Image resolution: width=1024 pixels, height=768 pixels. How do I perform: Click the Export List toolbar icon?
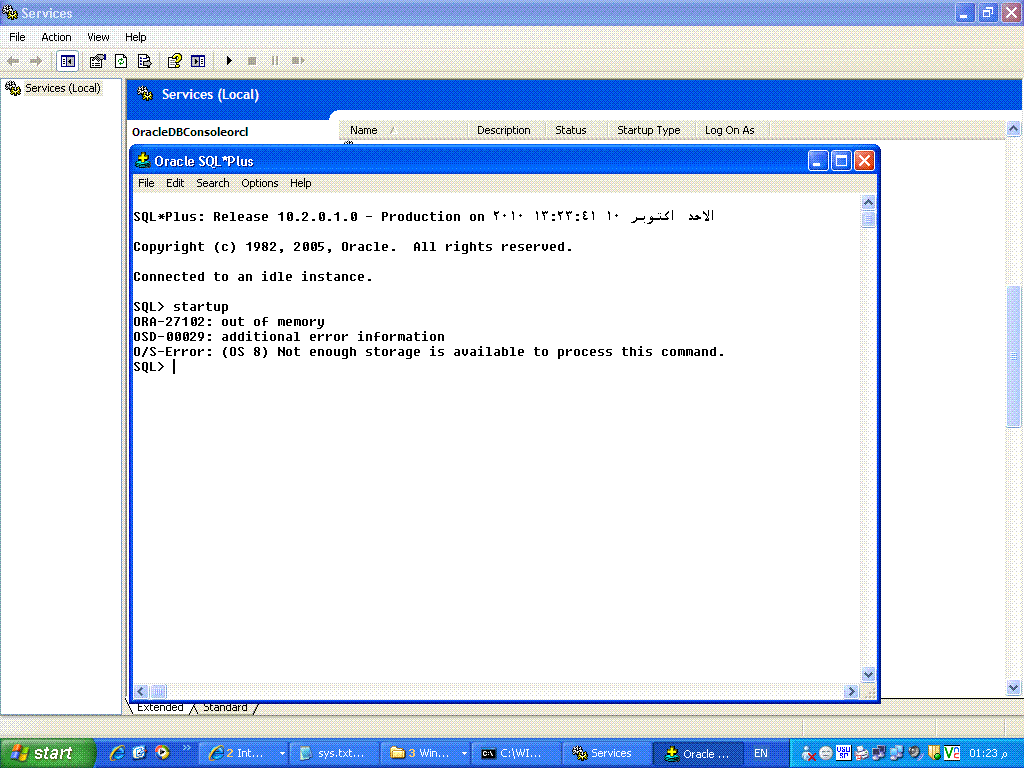[144, 61]
